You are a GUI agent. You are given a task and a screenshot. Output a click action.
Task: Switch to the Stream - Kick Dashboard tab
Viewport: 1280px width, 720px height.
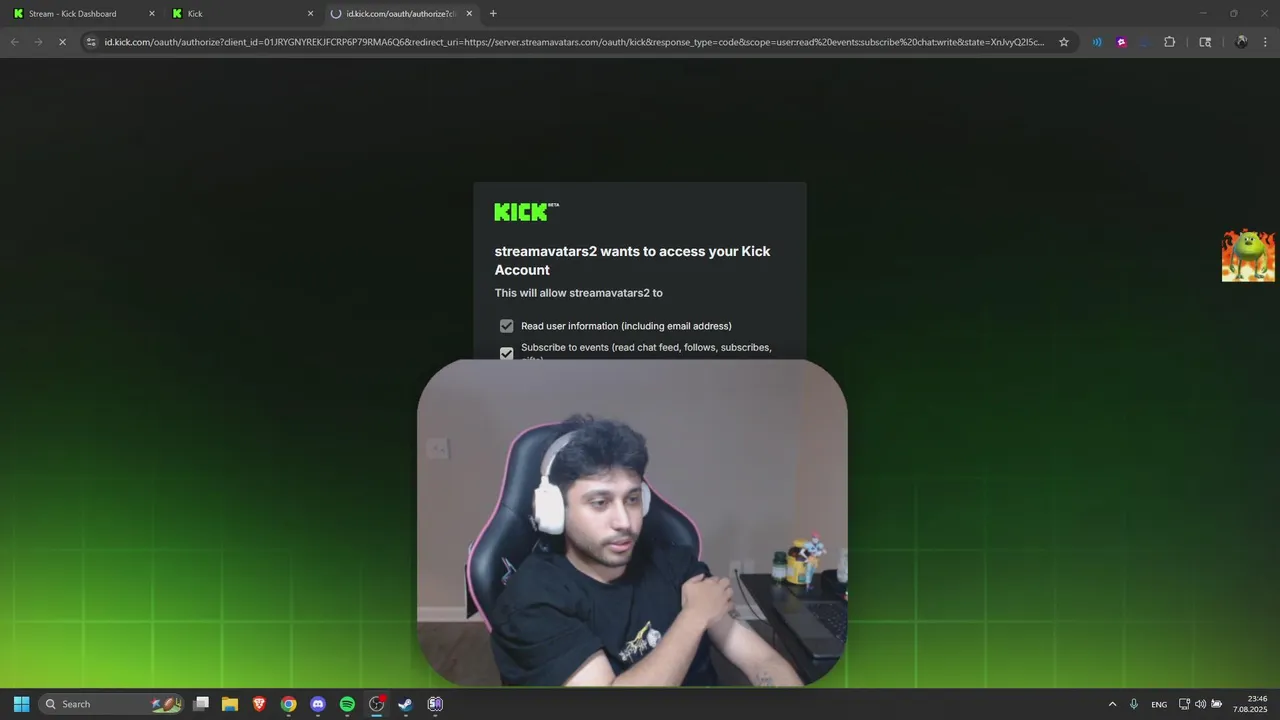[82, 14]
